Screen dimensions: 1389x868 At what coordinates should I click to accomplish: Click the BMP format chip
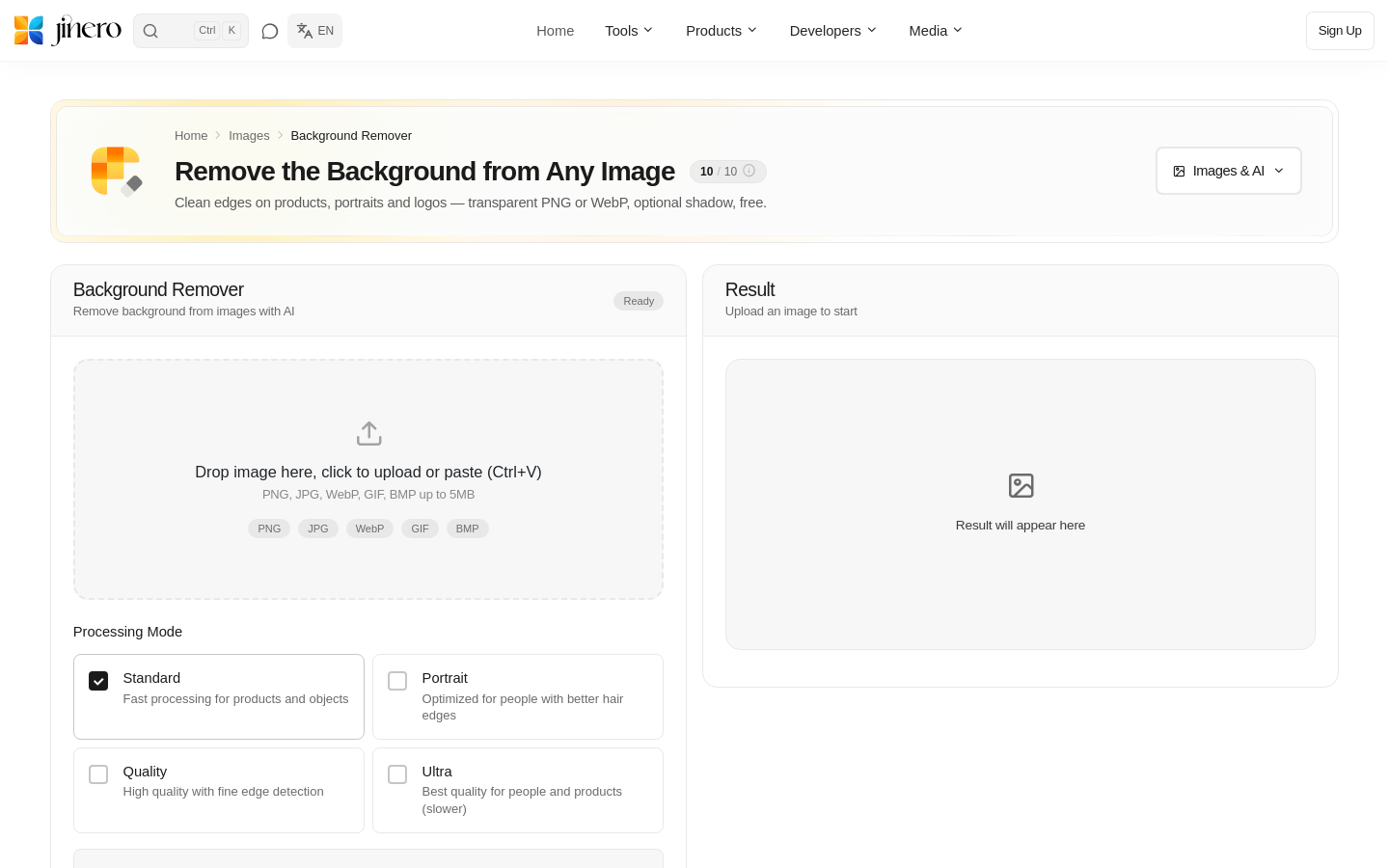[x=468, y=529]
